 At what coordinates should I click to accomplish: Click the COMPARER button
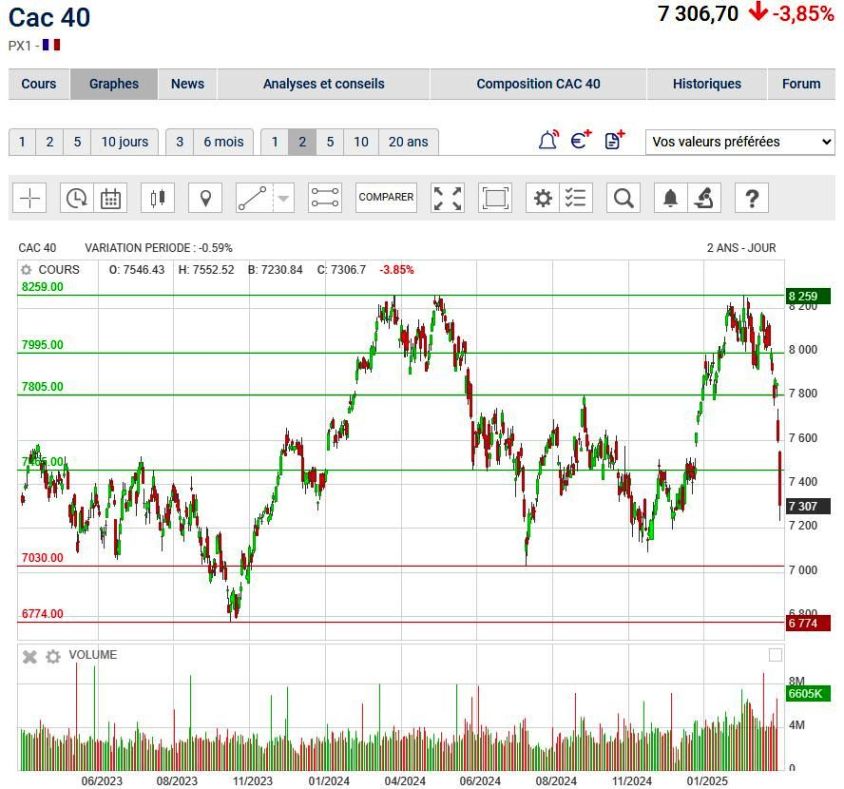point(386,198)
